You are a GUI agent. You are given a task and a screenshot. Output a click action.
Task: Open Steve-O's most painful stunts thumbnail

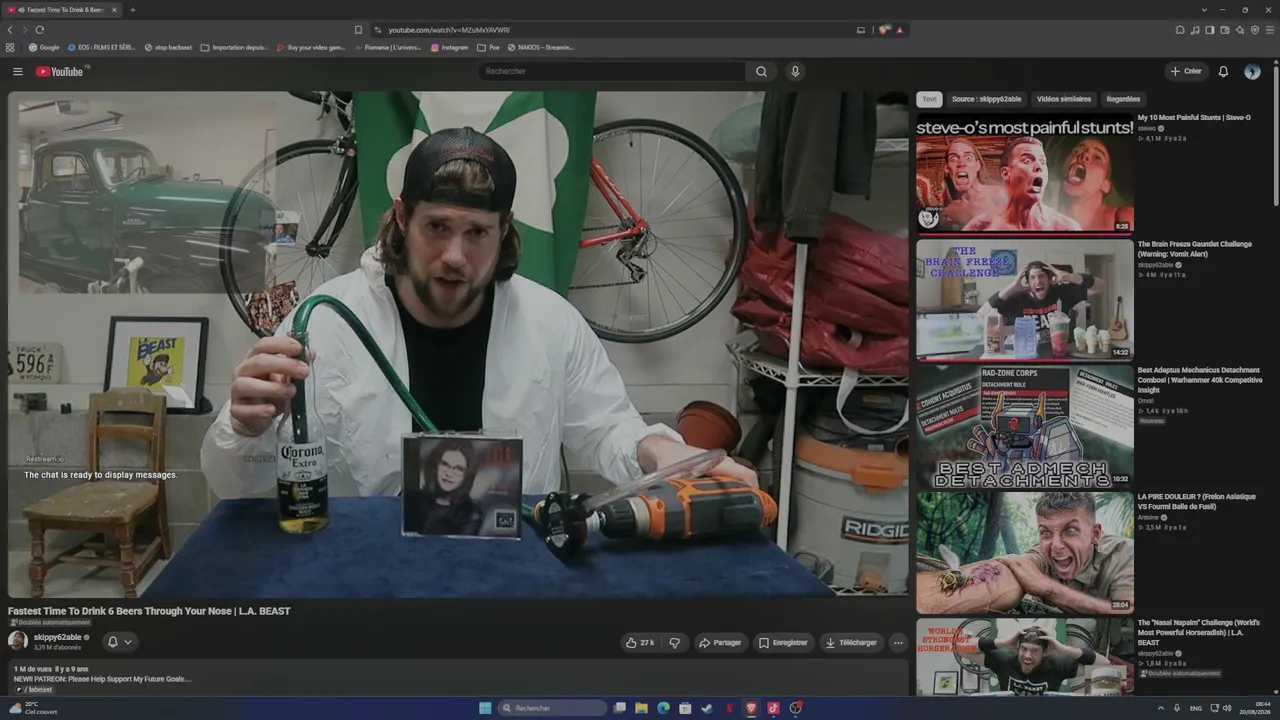[x=1025, y=174]
